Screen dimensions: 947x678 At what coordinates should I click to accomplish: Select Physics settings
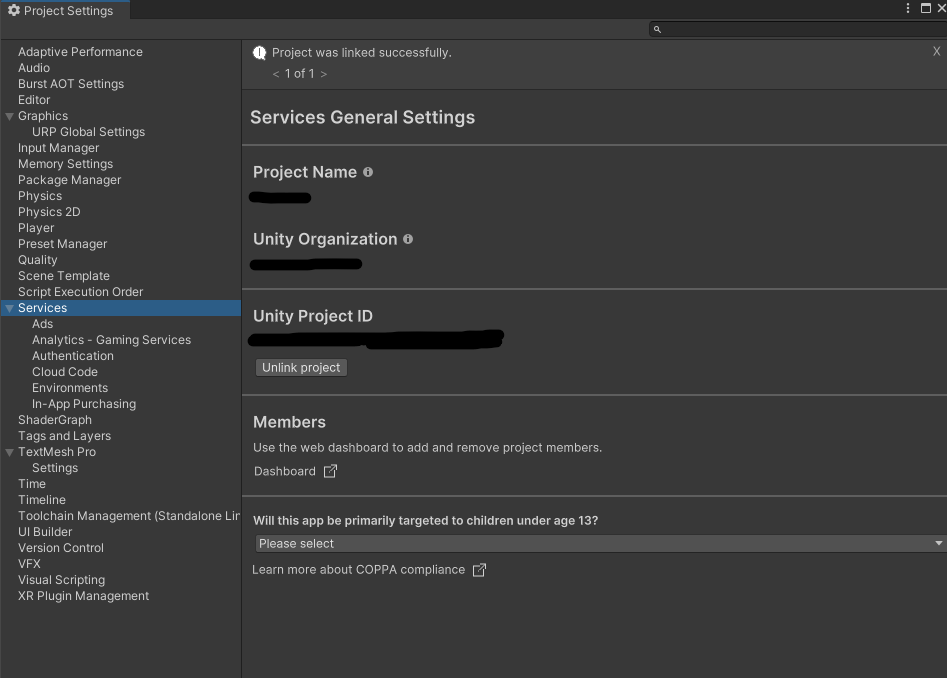click(x=40, y=196)
